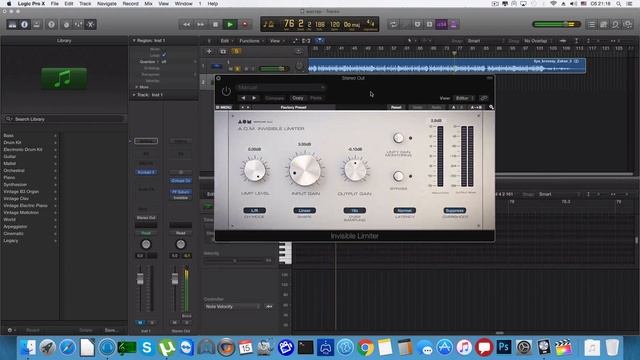Expand the Track Inst 1 inspector section
This screenshot has height=360, width=640.
[134, 95]
